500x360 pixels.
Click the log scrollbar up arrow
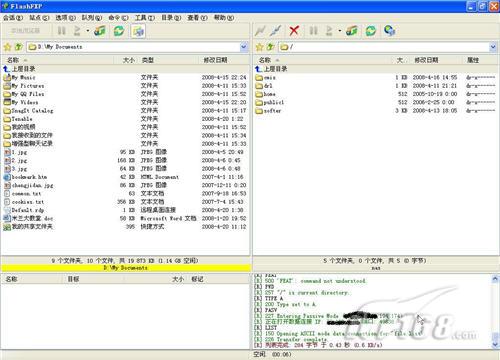pyautogui.click(x=495, y=279)
